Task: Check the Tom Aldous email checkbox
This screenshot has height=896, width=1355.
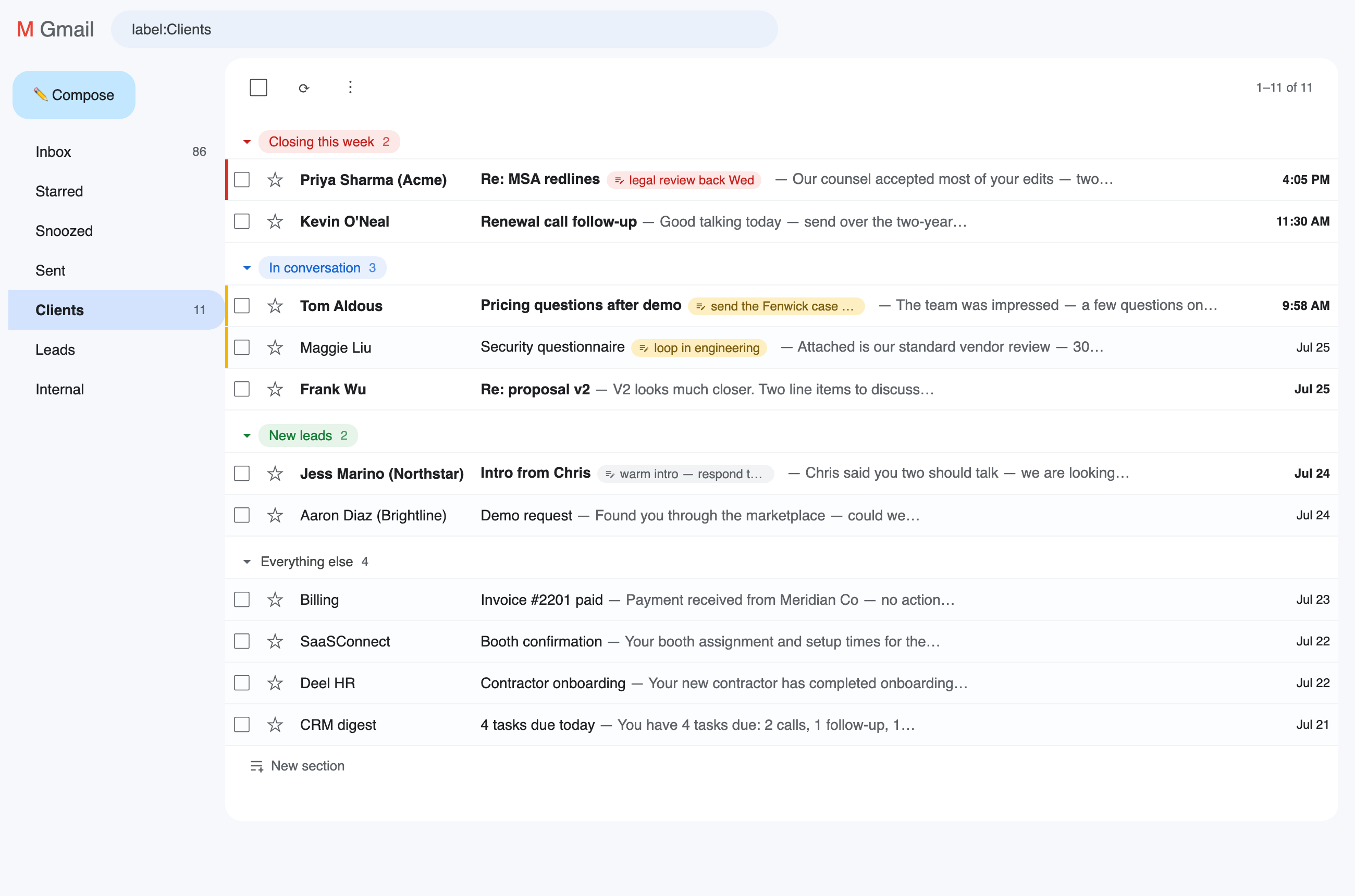Action: pyautogui.click(x=242, y=306)
